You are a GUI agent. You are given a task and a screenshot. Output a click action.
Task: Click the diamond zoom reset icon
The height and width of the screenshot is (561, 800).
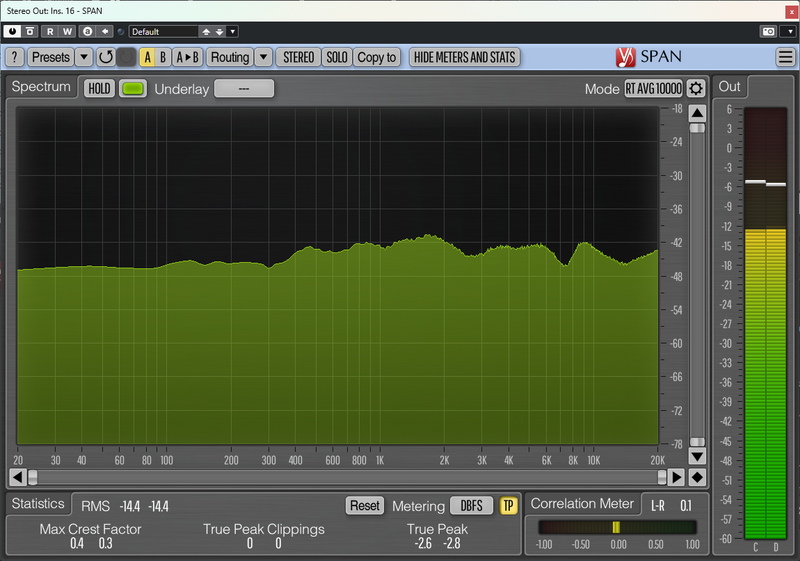tap(697, 477)
